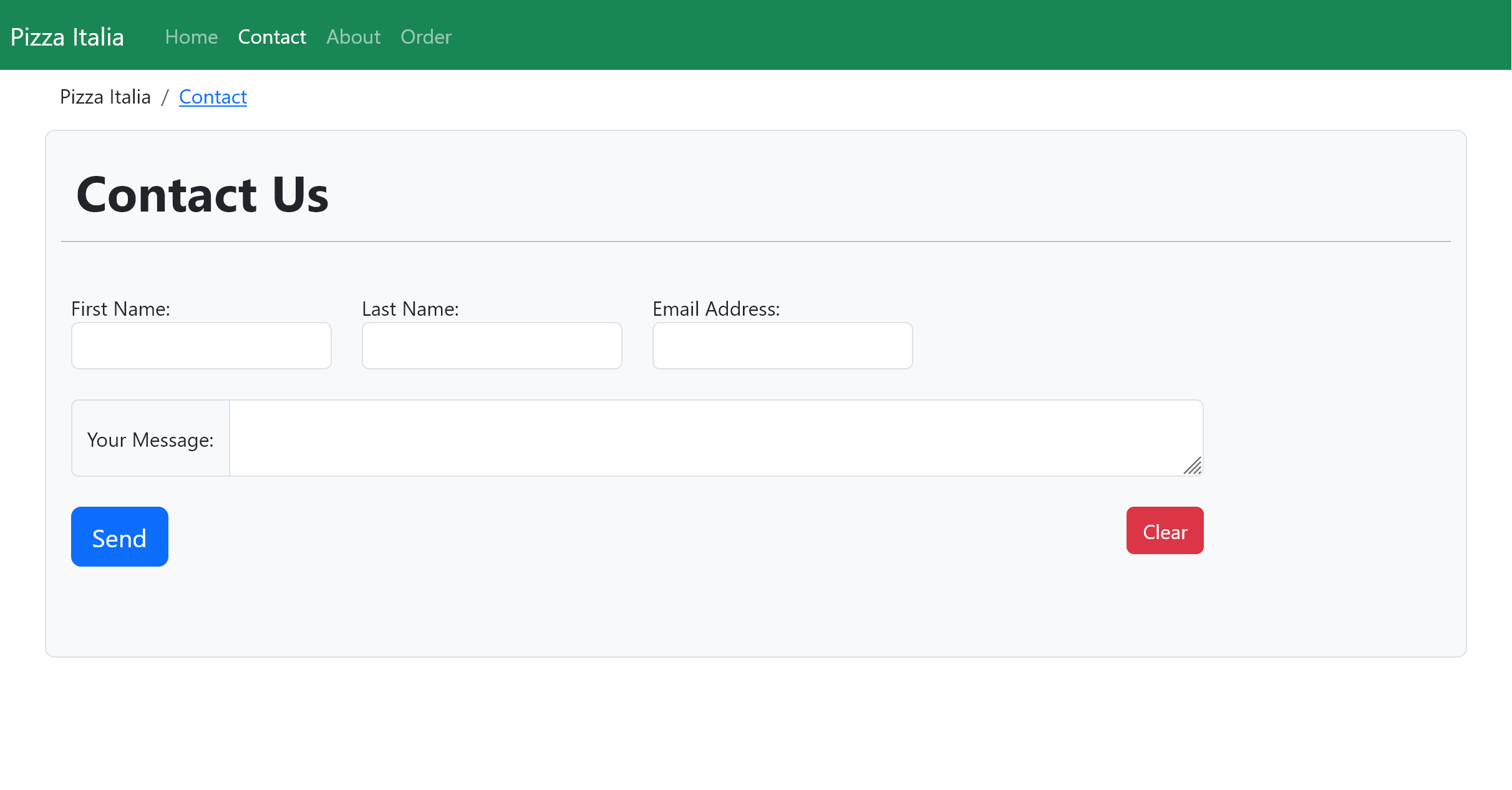The width and height of the screenshot is (1512, 790).
Task: Click the First Name label
Action: (x=120, y=309)
